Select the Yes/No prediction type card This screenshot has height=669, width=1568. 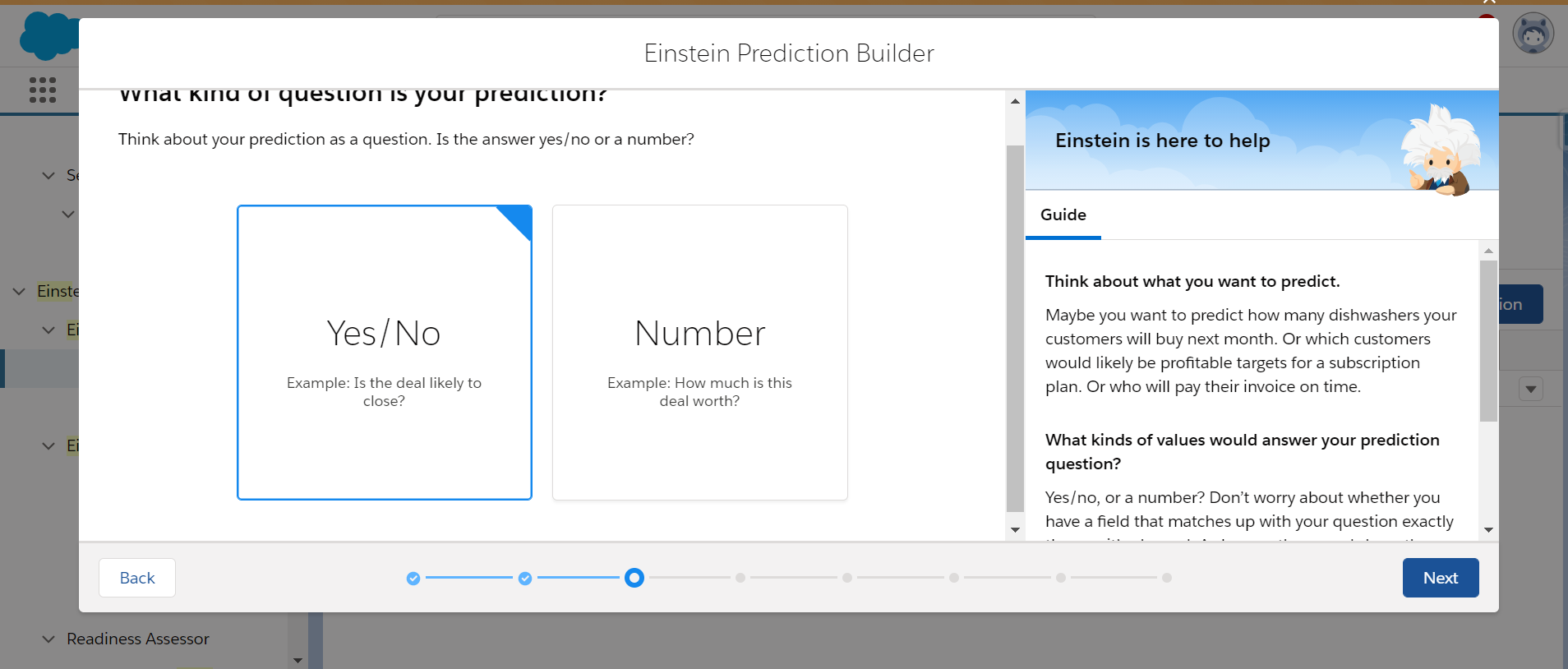[385, 353]
